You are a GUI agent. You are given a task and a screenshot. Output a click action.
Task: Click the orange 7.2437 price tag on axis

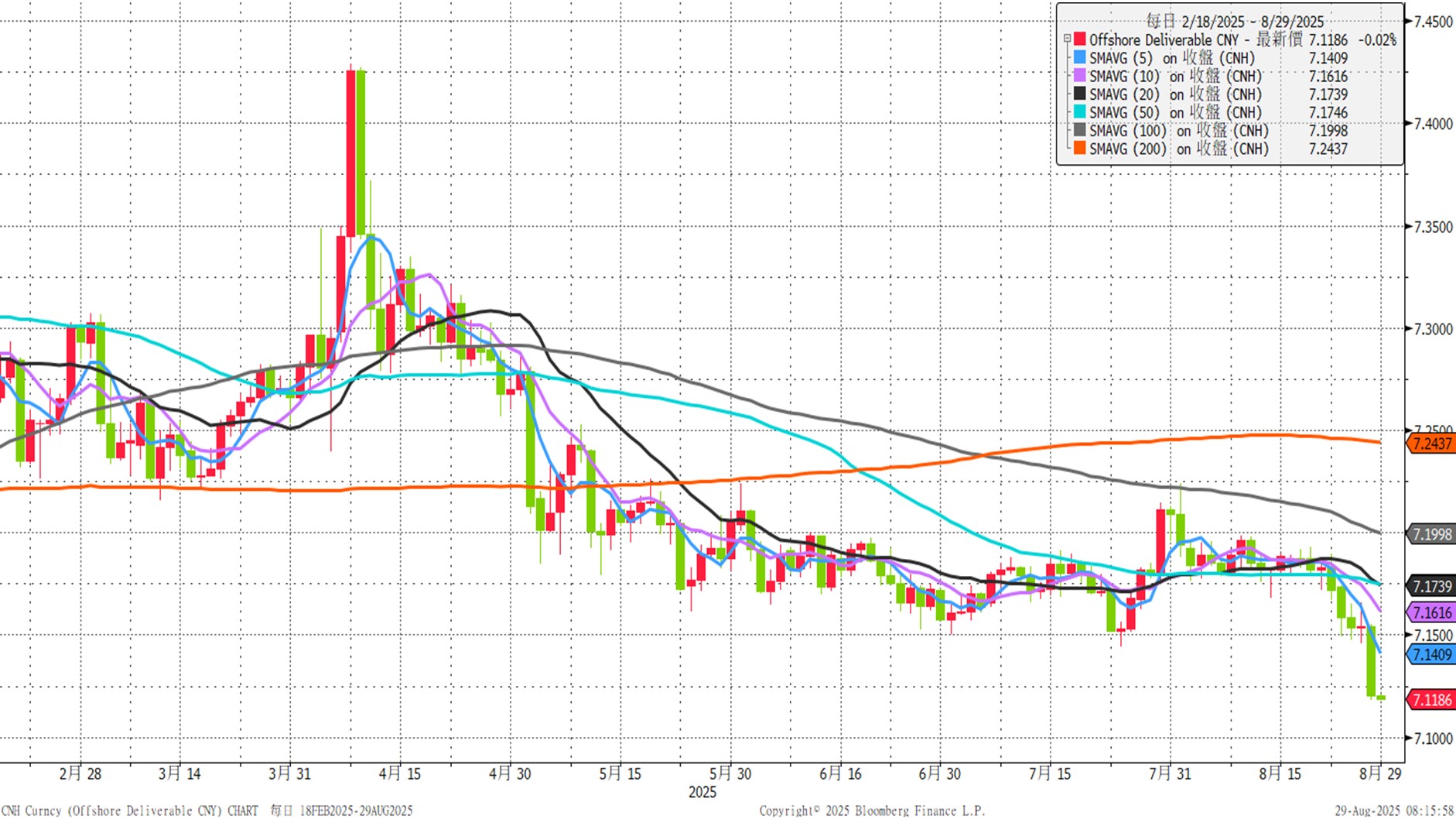tap(1430, 444)
